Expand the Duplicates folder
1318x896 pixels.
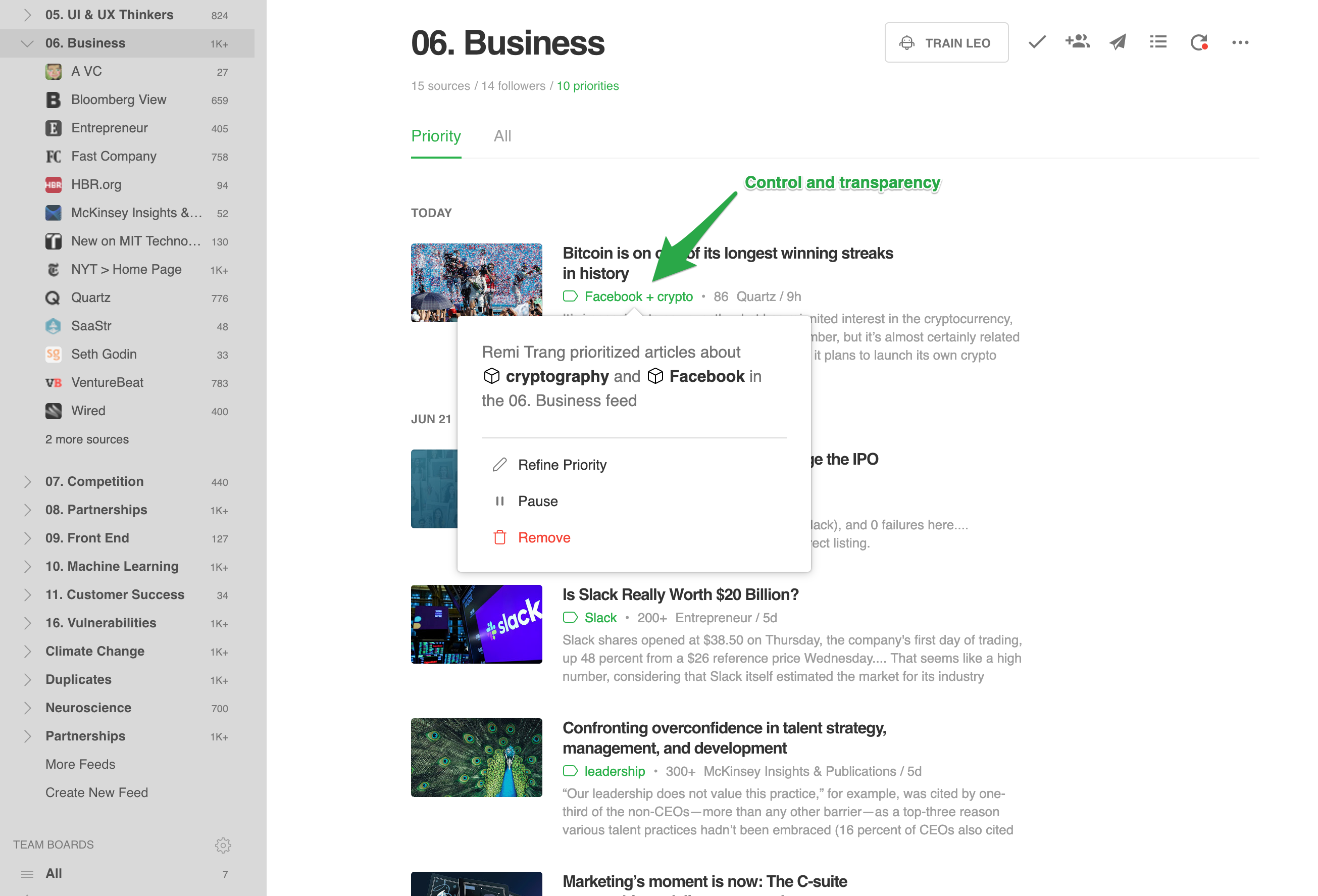(27, 679)
